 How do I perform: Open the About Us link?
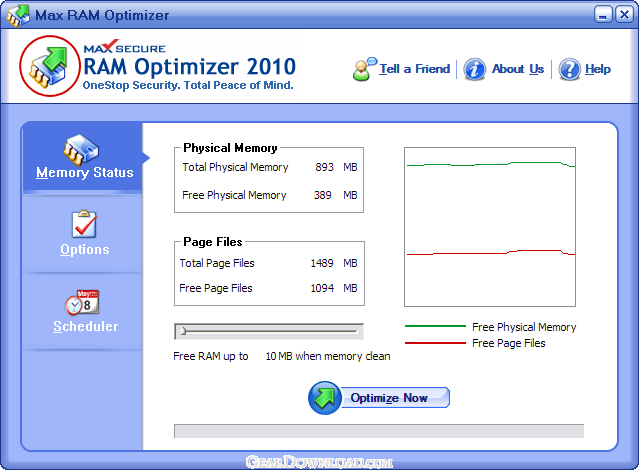518,69
